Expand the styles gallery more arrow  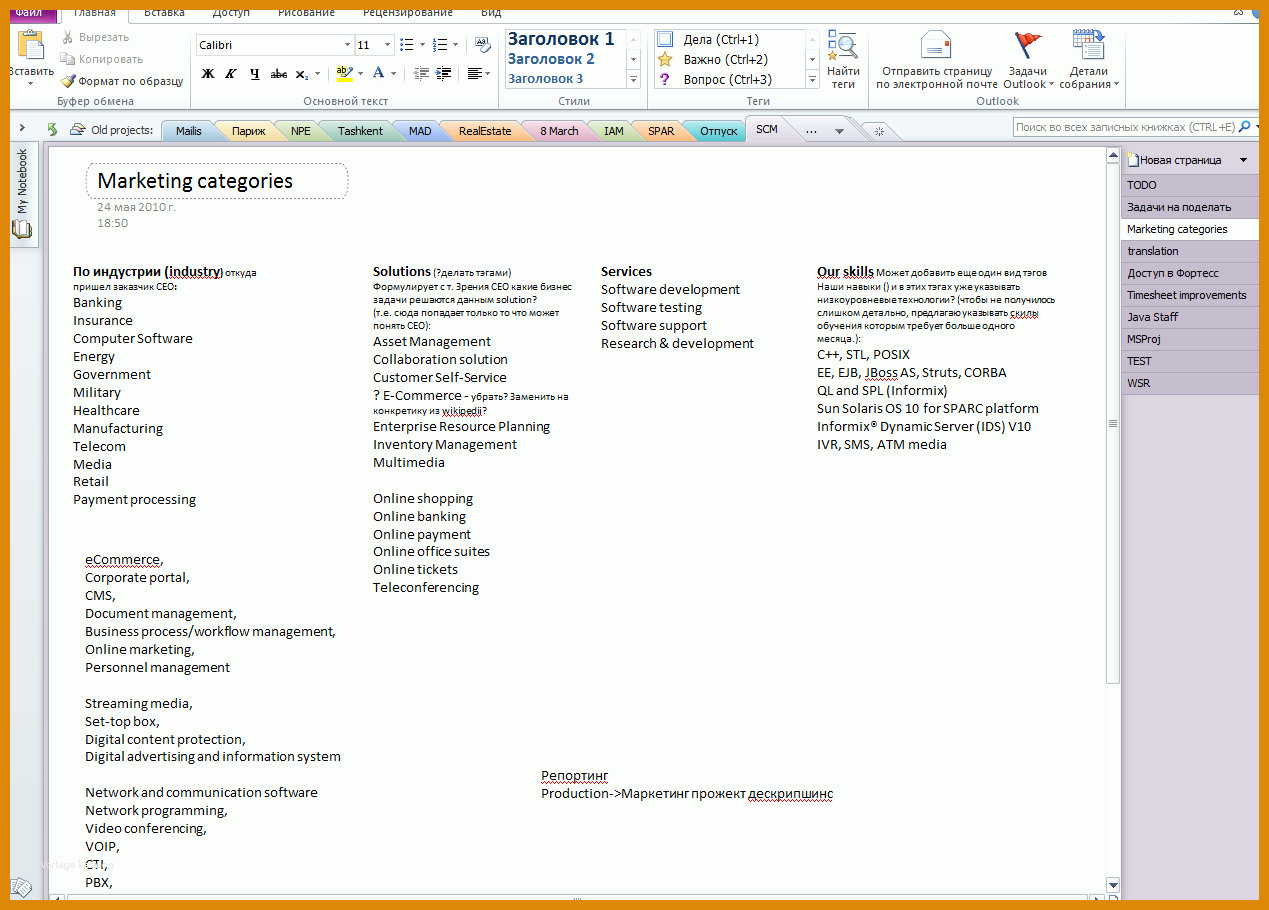[x=633, y=79]
